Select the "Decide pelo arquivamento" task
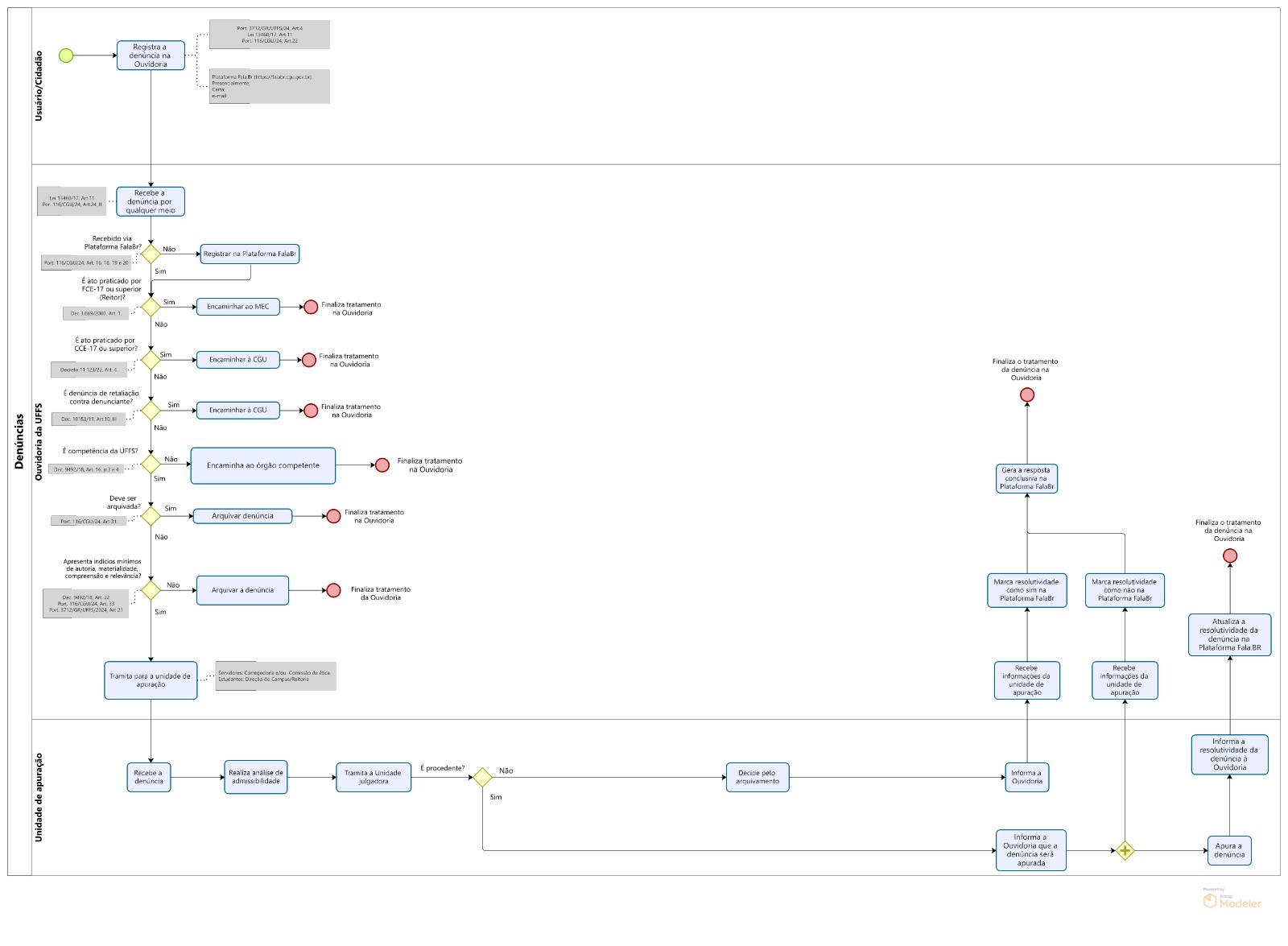 (x=757, y=777)
